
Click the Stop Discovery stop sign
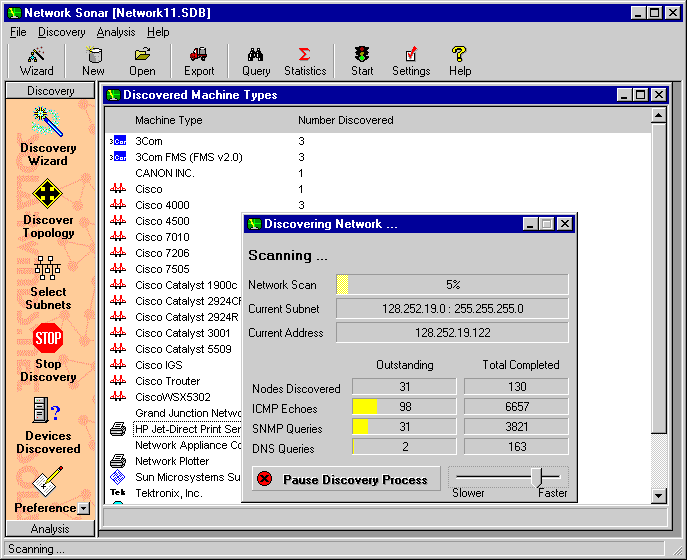click(x=48, y=338)
